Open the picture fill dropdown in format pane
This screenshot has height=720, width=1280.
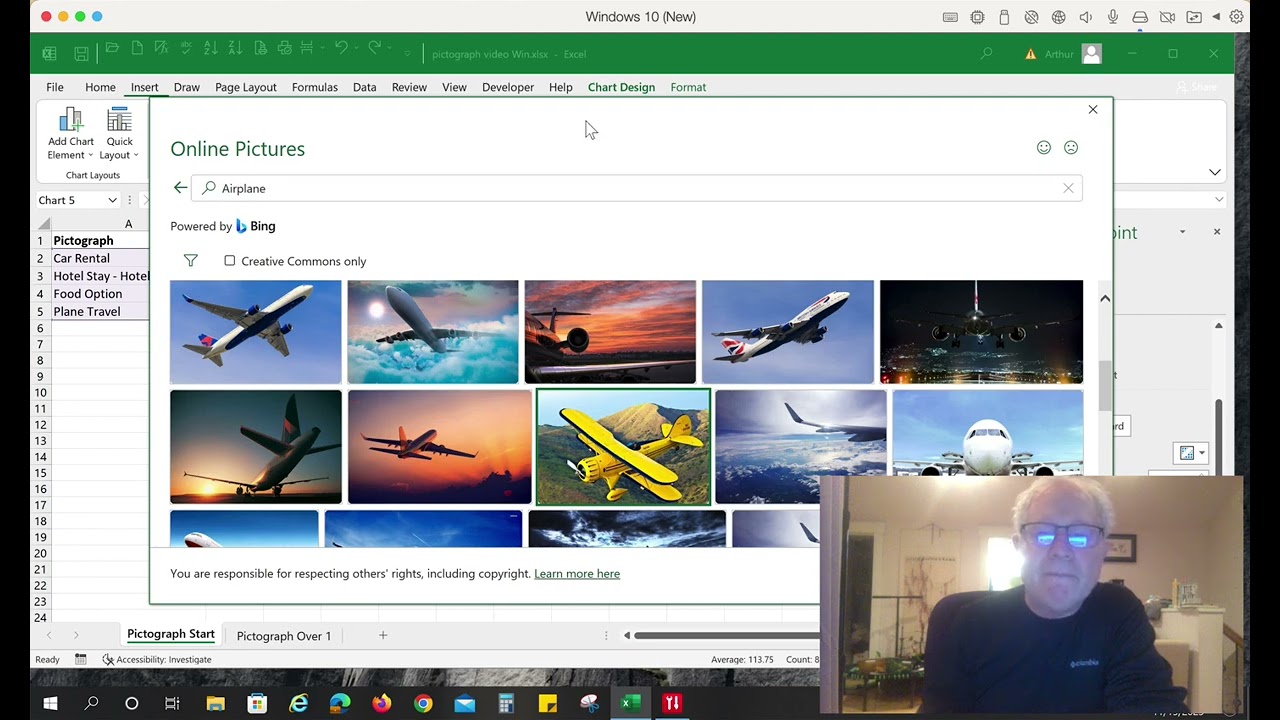pyautogui.click(x=1192, y=453)
